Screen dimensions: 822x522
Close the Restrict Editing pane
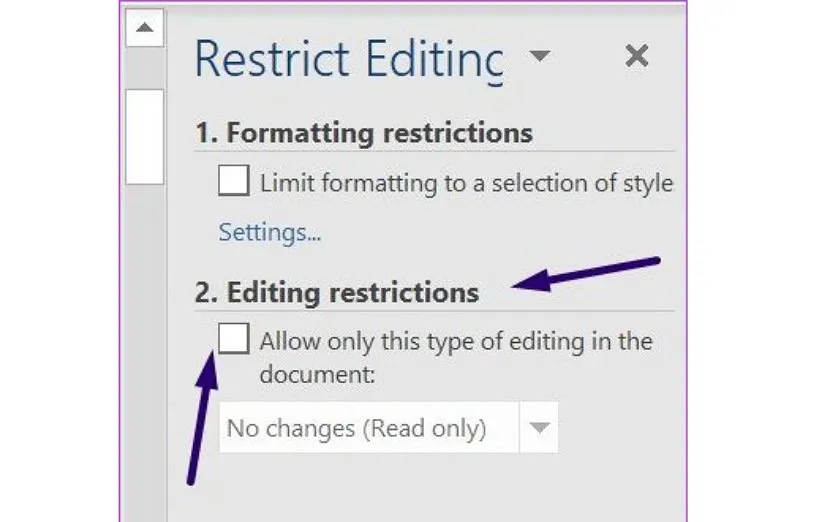click(636, 57)
